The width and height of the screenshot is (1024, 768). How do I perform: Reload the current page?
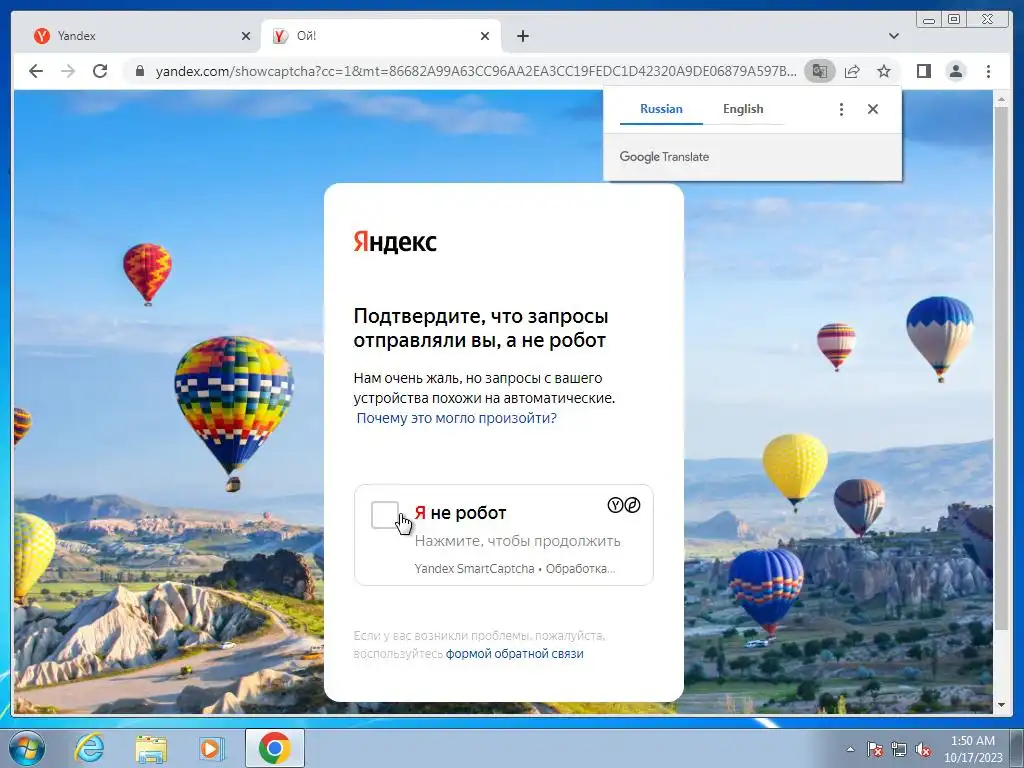click(x=100, y=71)
